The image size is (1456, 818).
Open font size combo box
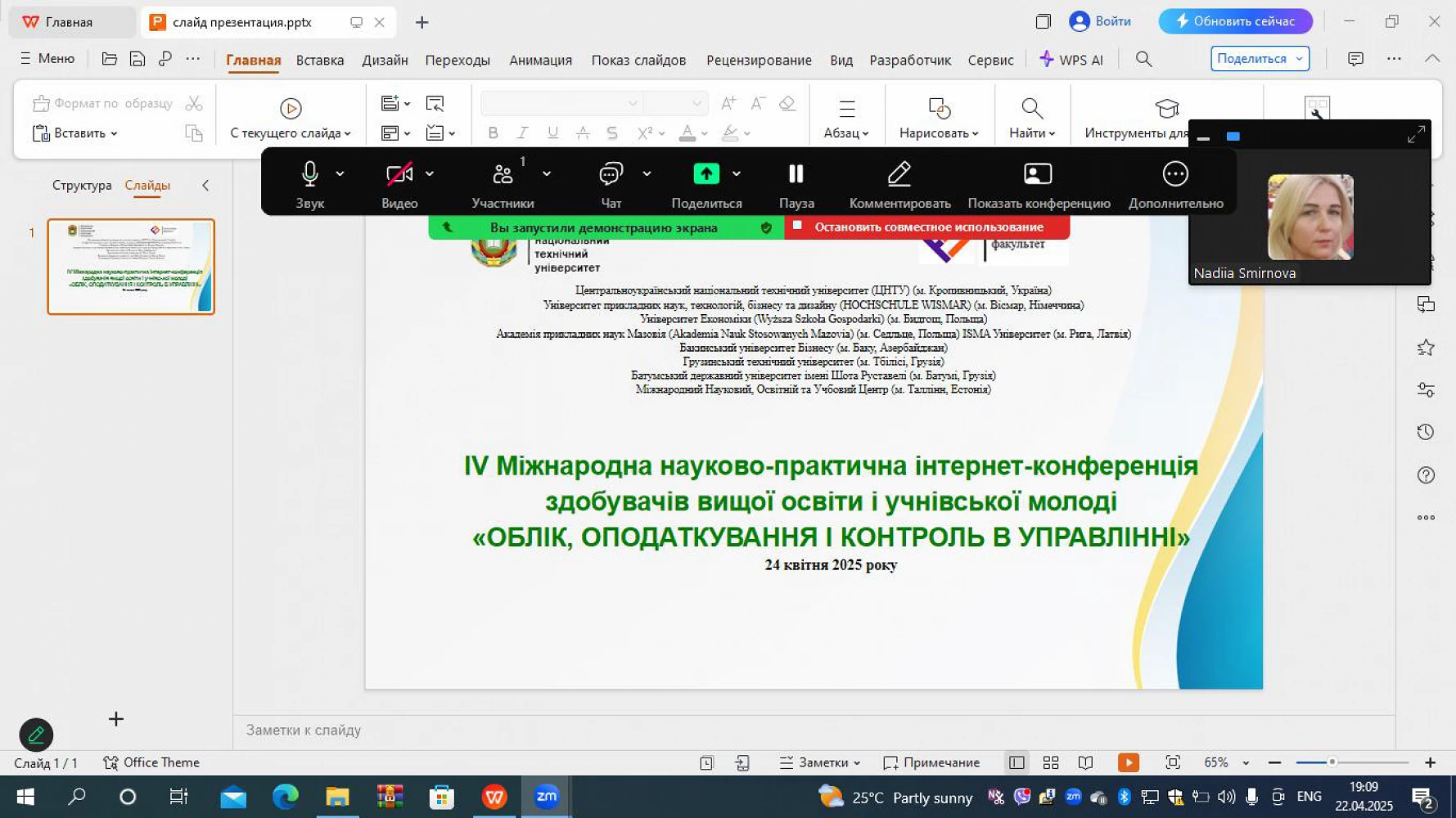(674, 103)
